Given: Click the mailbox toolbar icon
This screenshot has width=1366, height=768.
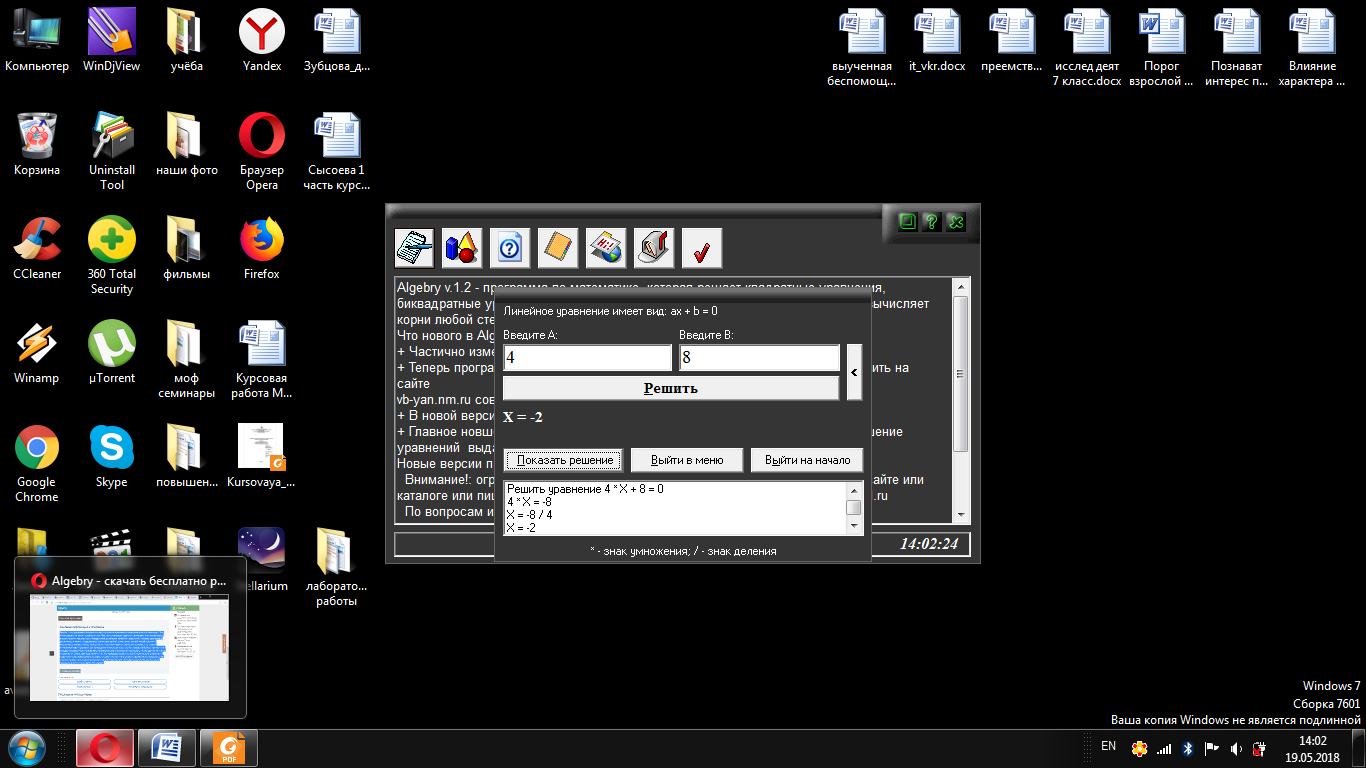Looking at the screenshot, I should (654, 248).
